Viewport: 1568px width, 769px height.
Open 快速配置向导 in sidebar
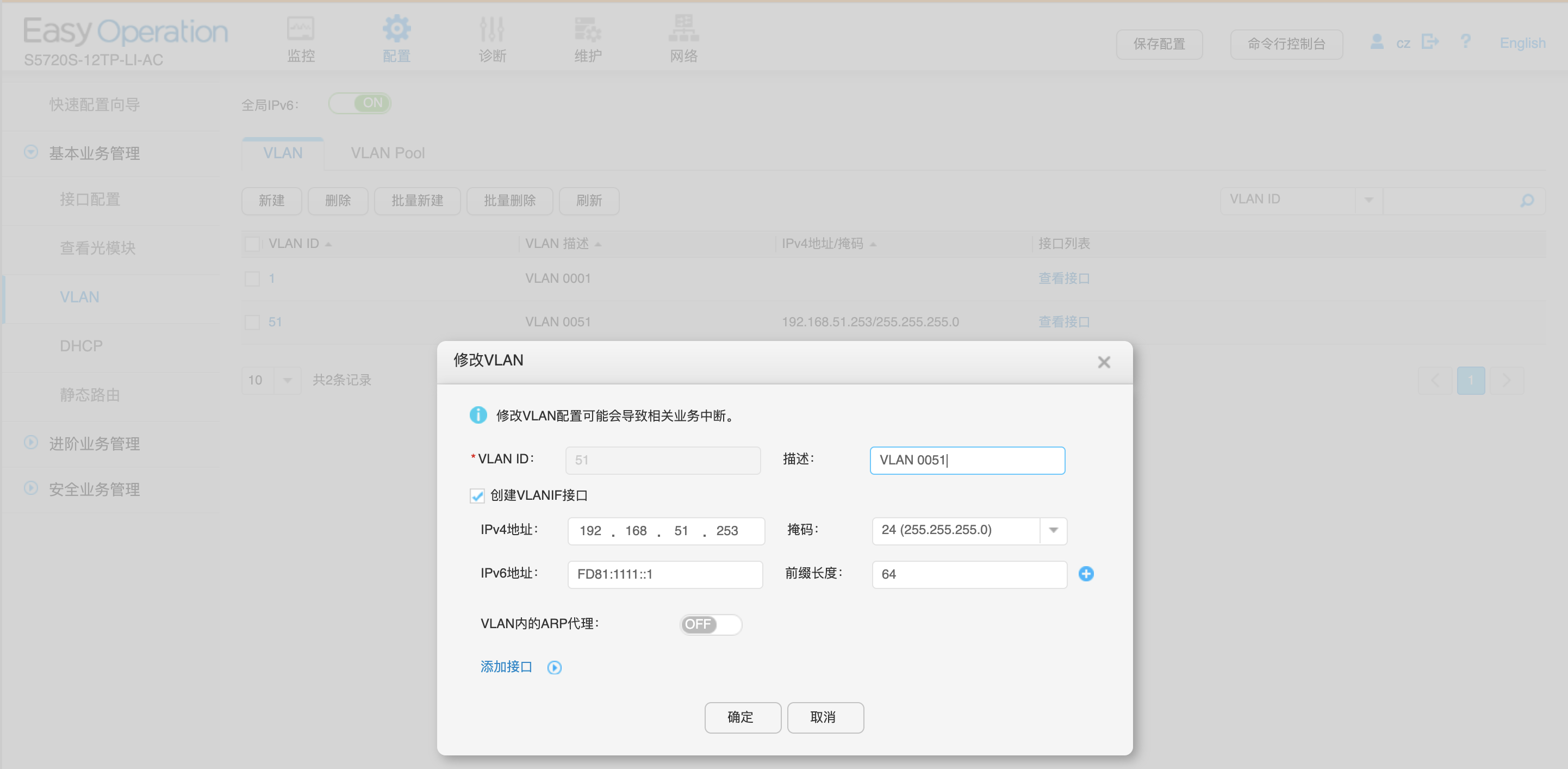95,105
